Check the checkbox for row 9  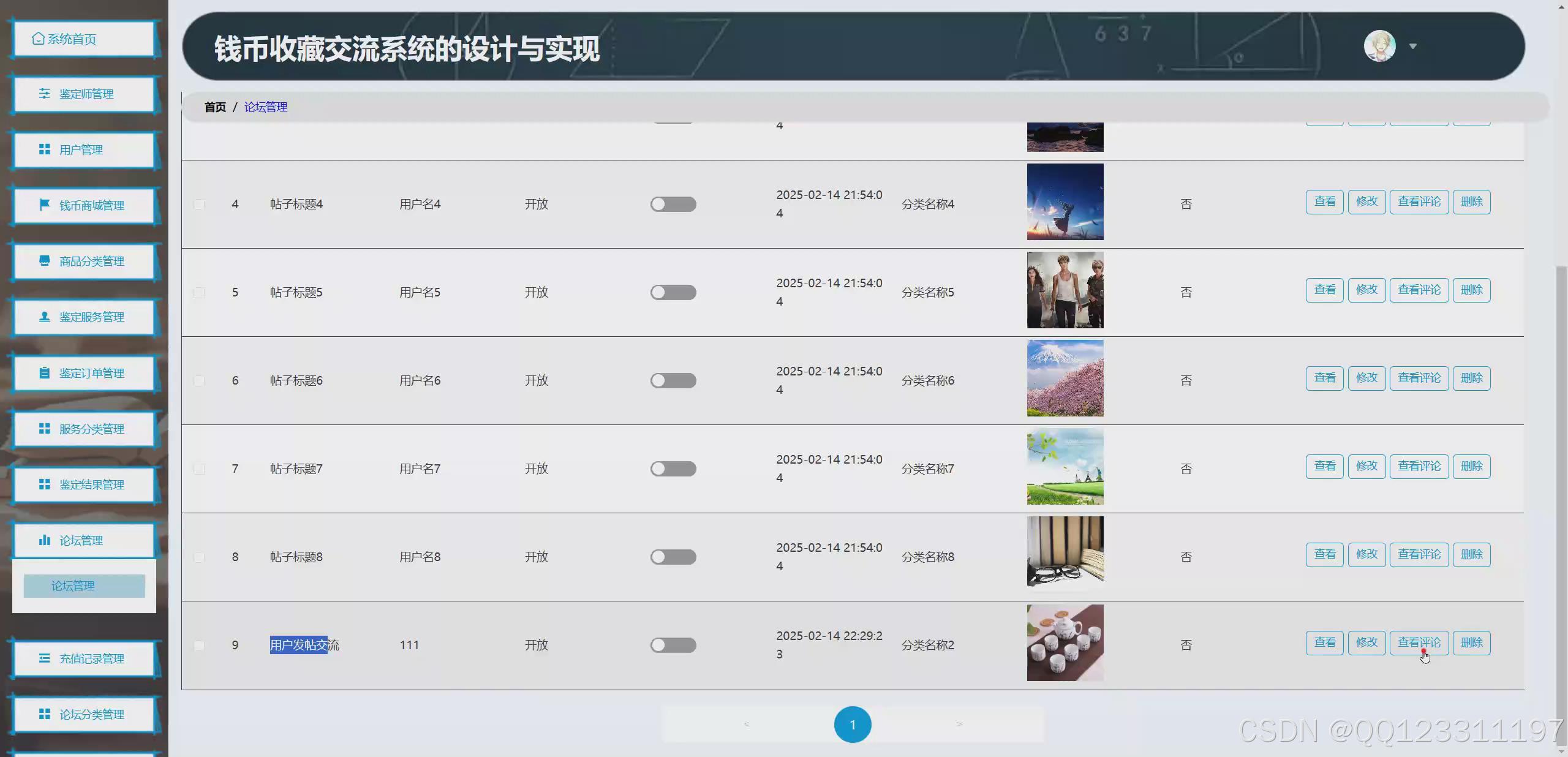tap(199, 645)
